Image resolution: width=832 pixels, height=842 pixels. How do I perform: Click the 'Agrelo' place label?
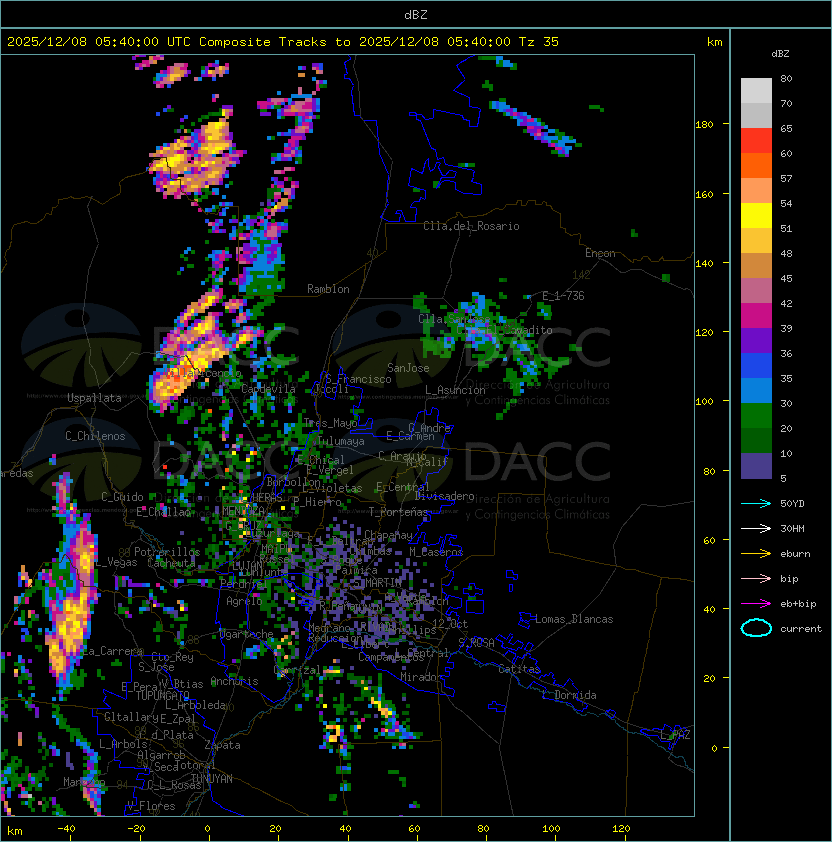coord(244,601)
